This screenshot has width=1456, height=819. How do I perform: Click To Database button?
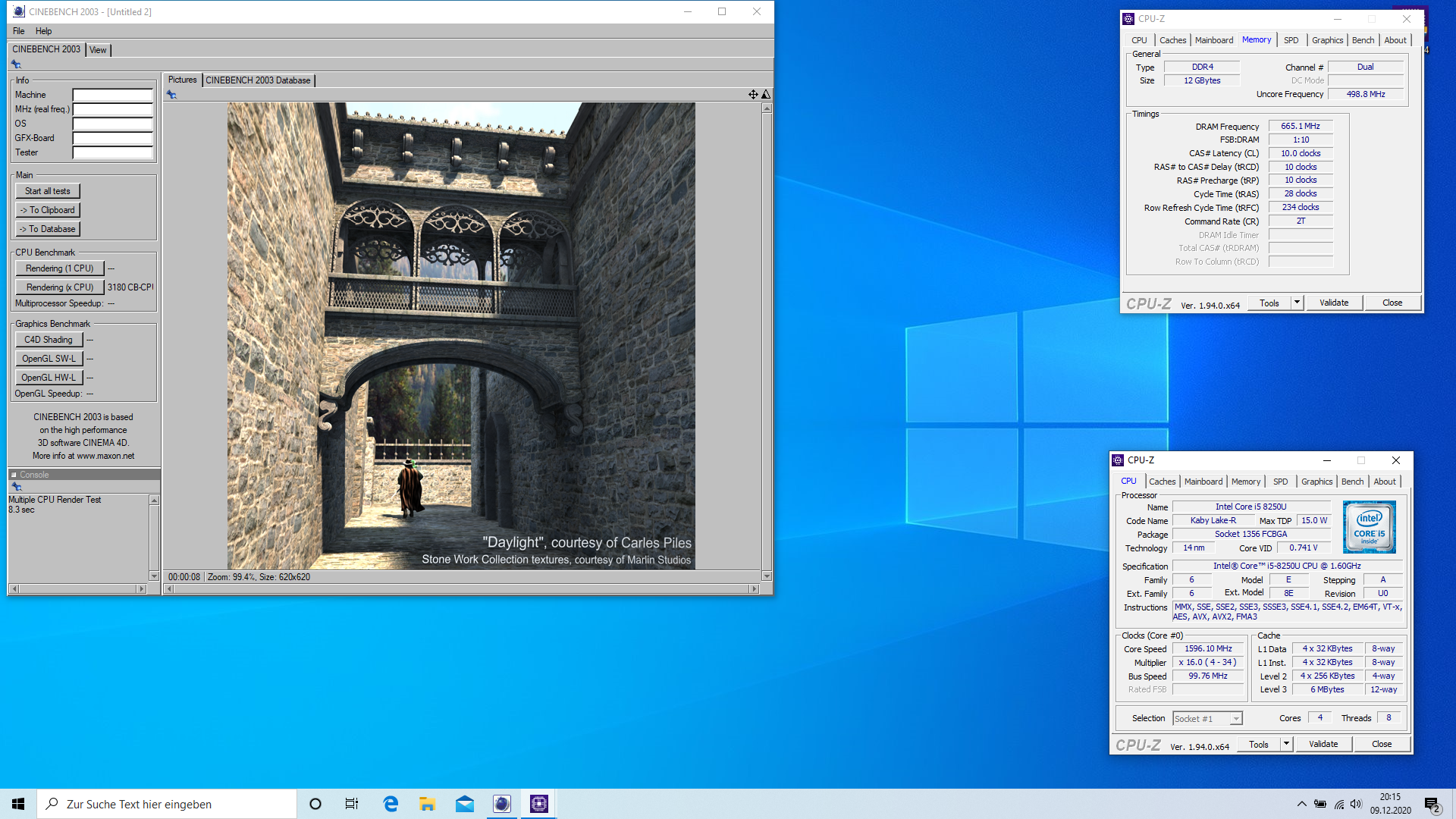pos(48,229)
